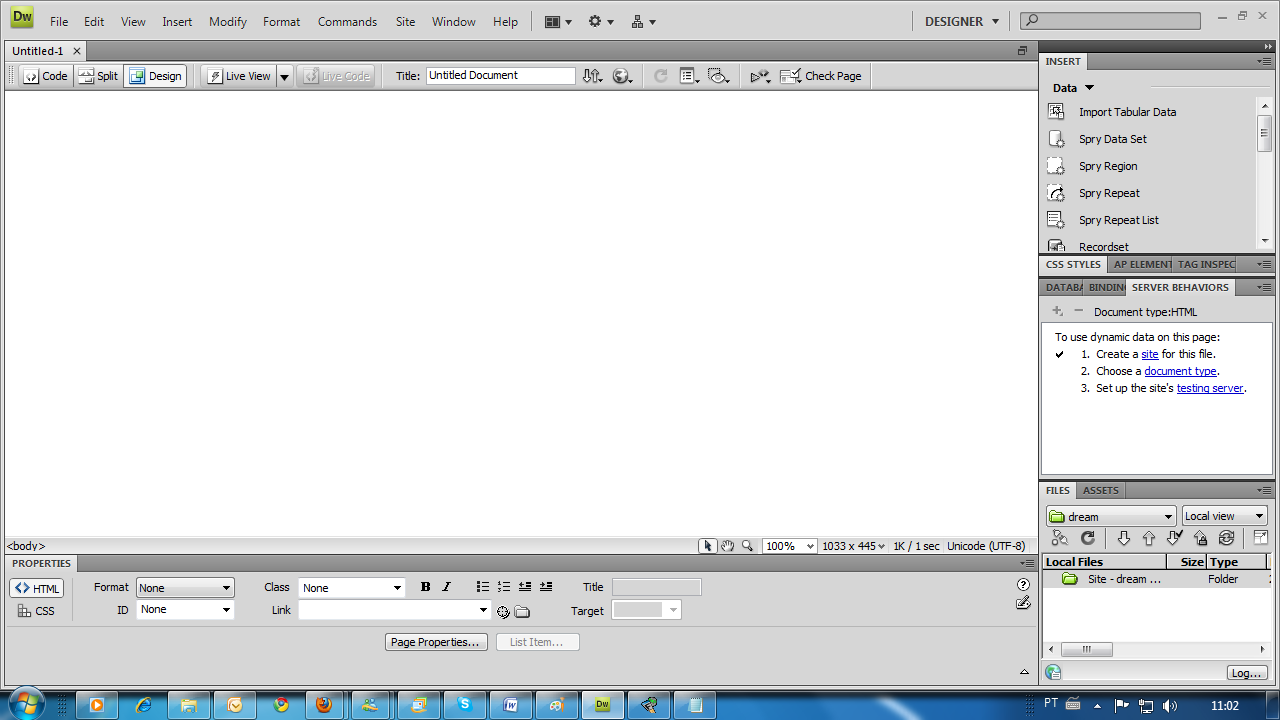Click the Ordered List icon
This screenshot has height=720, width=1280.
point(504,587)
